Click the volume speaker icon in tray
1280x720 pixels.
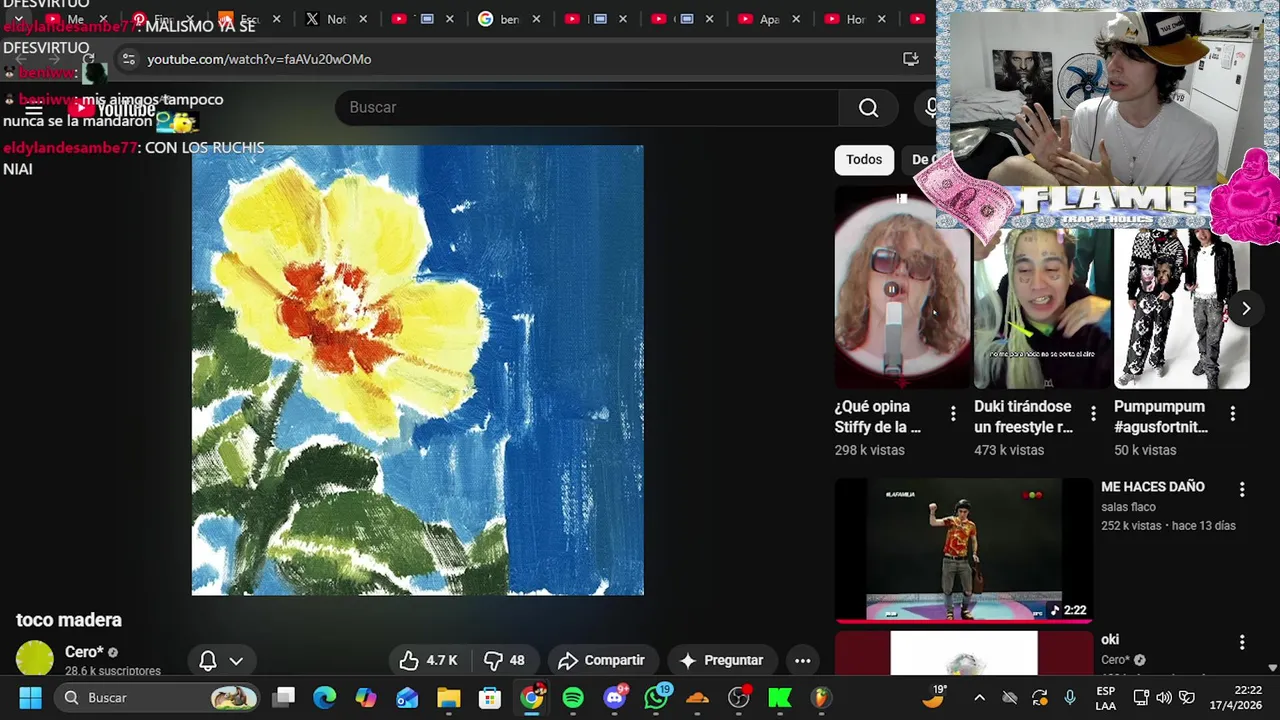point(1164,697)
